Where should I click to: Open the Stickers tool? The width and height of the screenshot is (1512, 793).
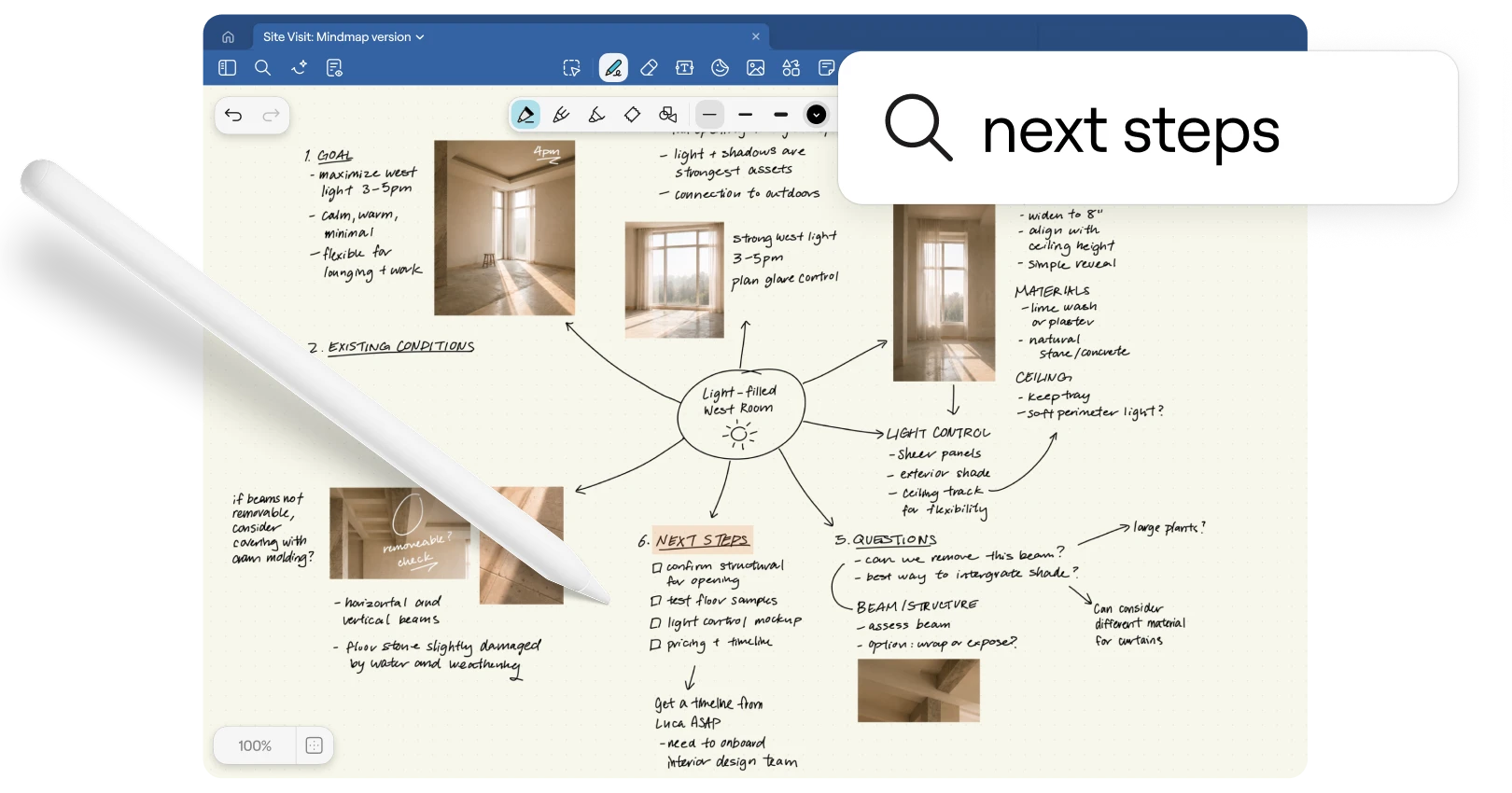721,67
